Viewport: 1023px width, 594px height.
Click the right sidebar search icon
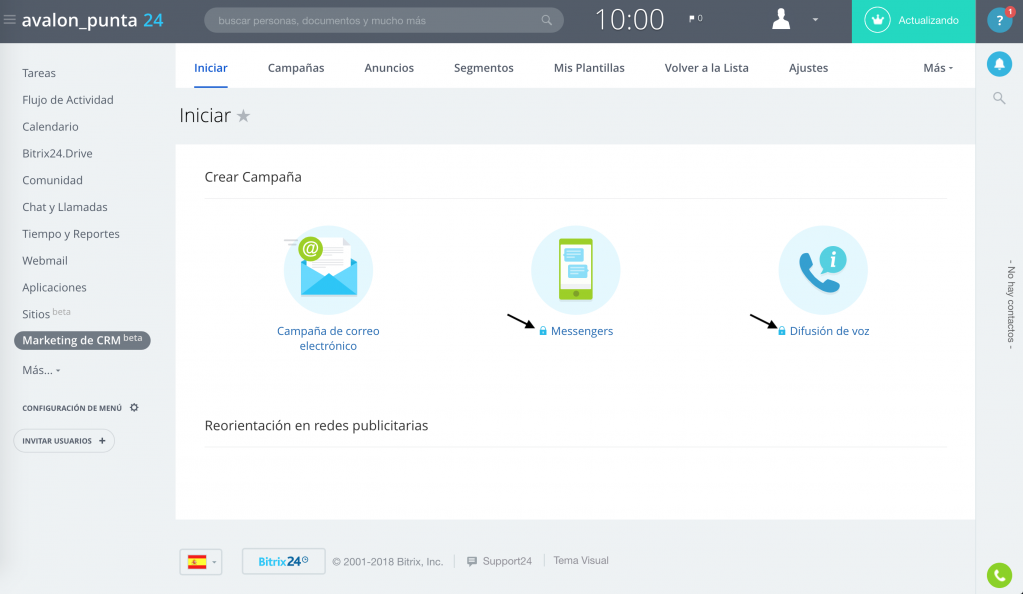click(999, 99)
